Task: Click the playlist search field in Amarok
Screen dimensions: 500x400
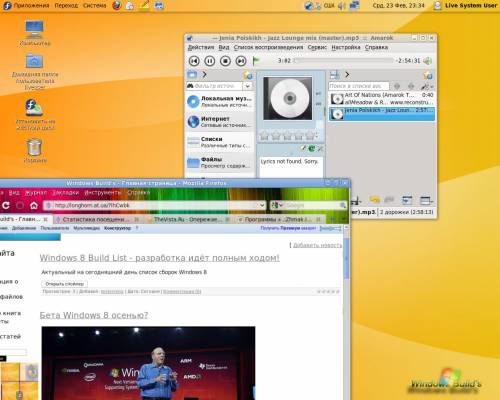Action: click(358, 86)
